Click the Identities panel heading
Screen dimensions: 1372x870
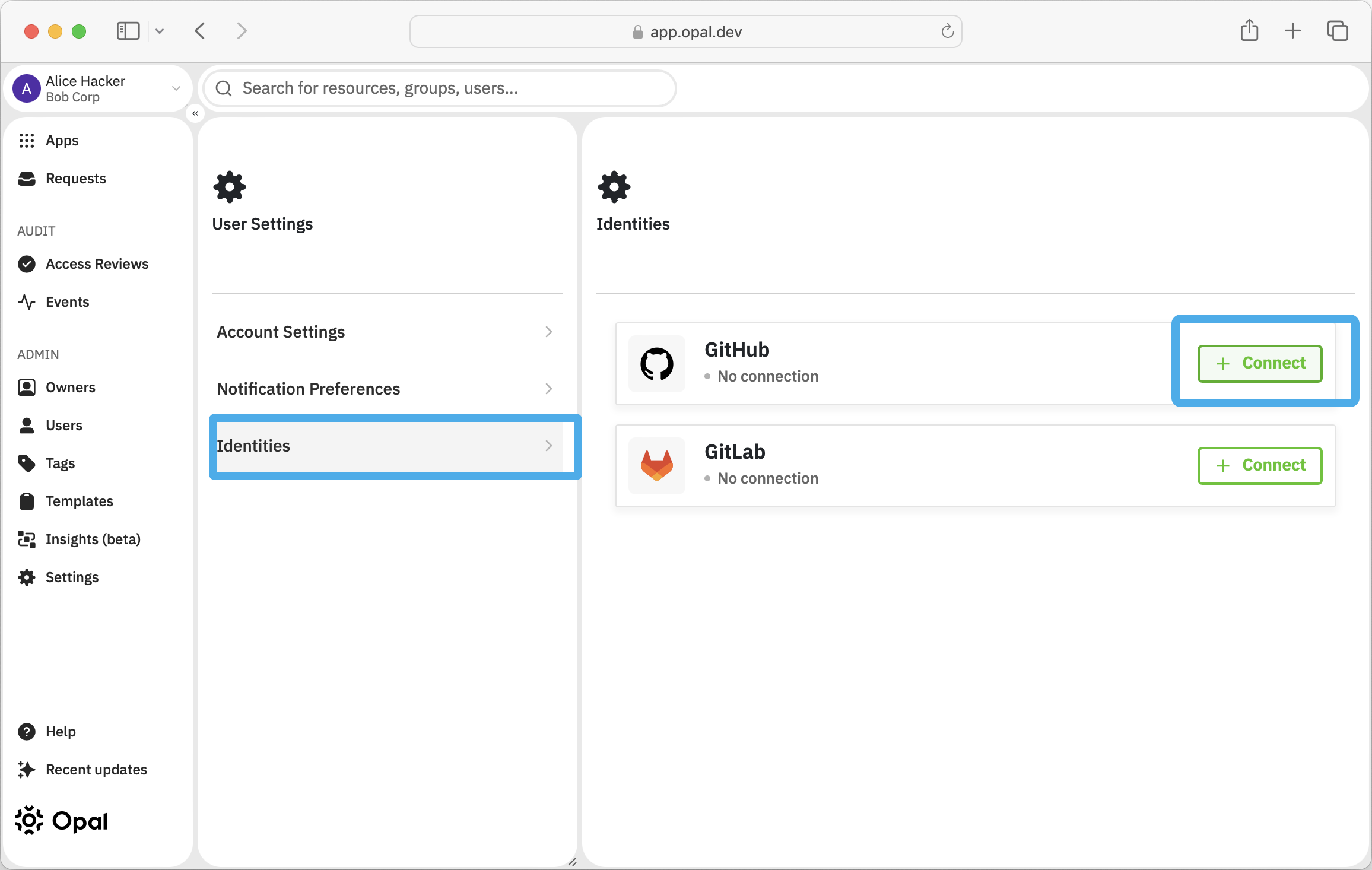633,224
